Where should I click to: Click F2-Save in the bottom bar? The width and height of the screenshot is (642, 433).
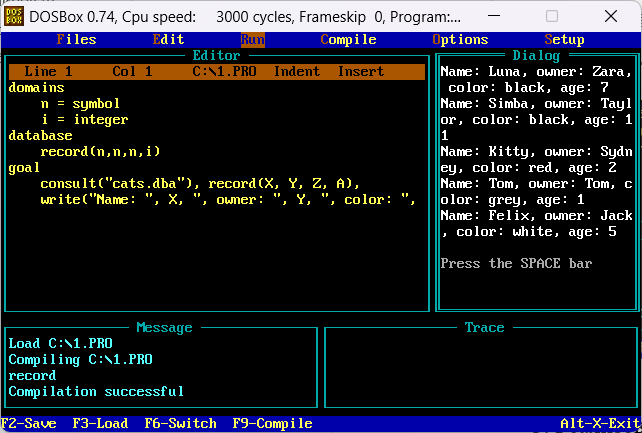point(29,424)
